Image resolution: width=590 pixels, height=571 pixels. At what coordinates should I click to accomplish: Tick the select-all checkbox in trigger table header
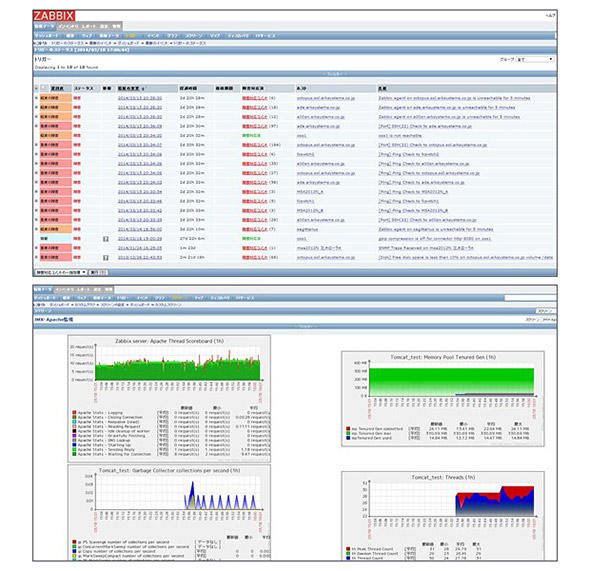(x=44, y=88)
